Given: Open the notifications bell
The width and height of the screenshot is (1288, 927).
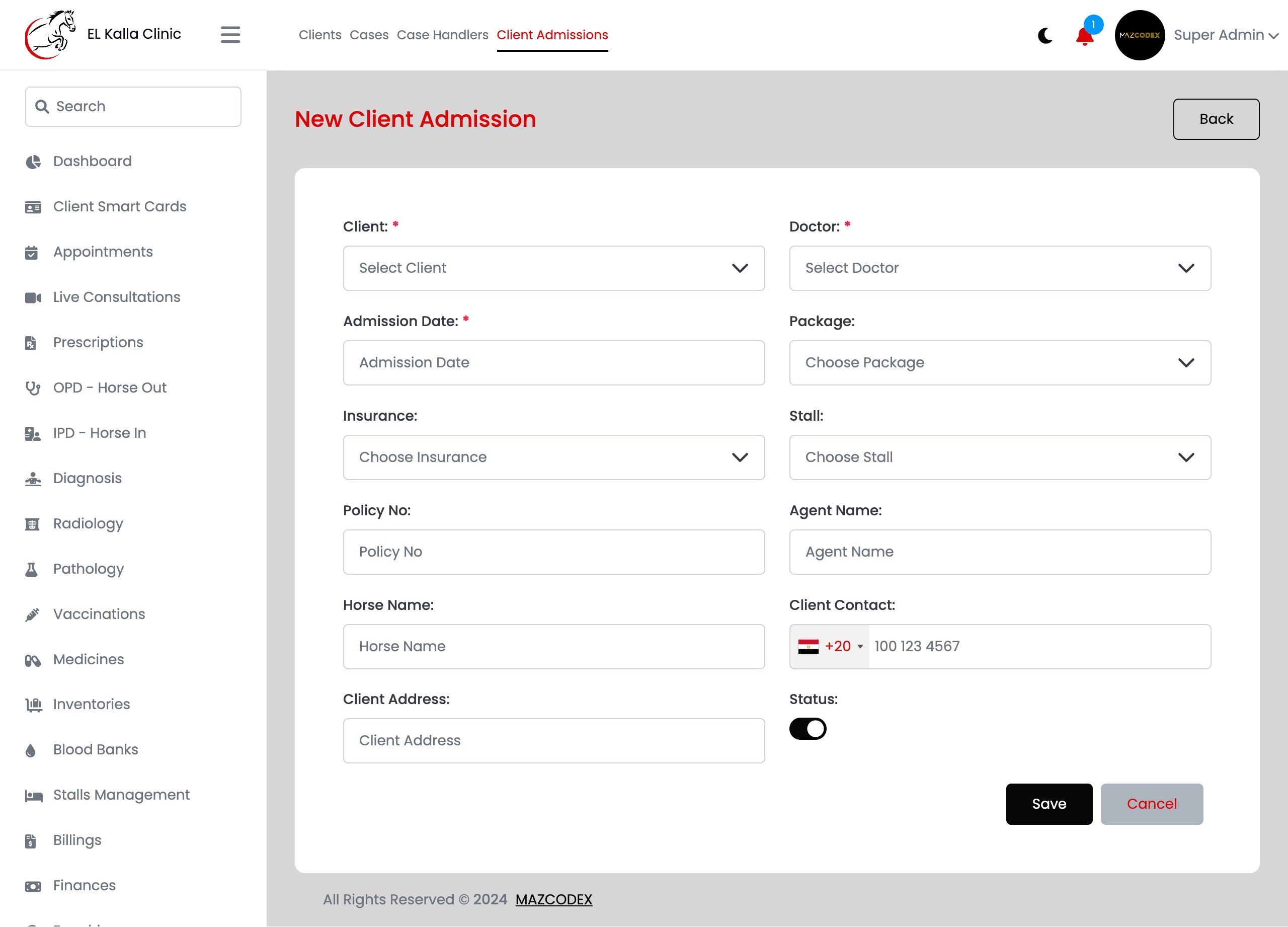Looking at the screenshot, I should point(1085,35).
